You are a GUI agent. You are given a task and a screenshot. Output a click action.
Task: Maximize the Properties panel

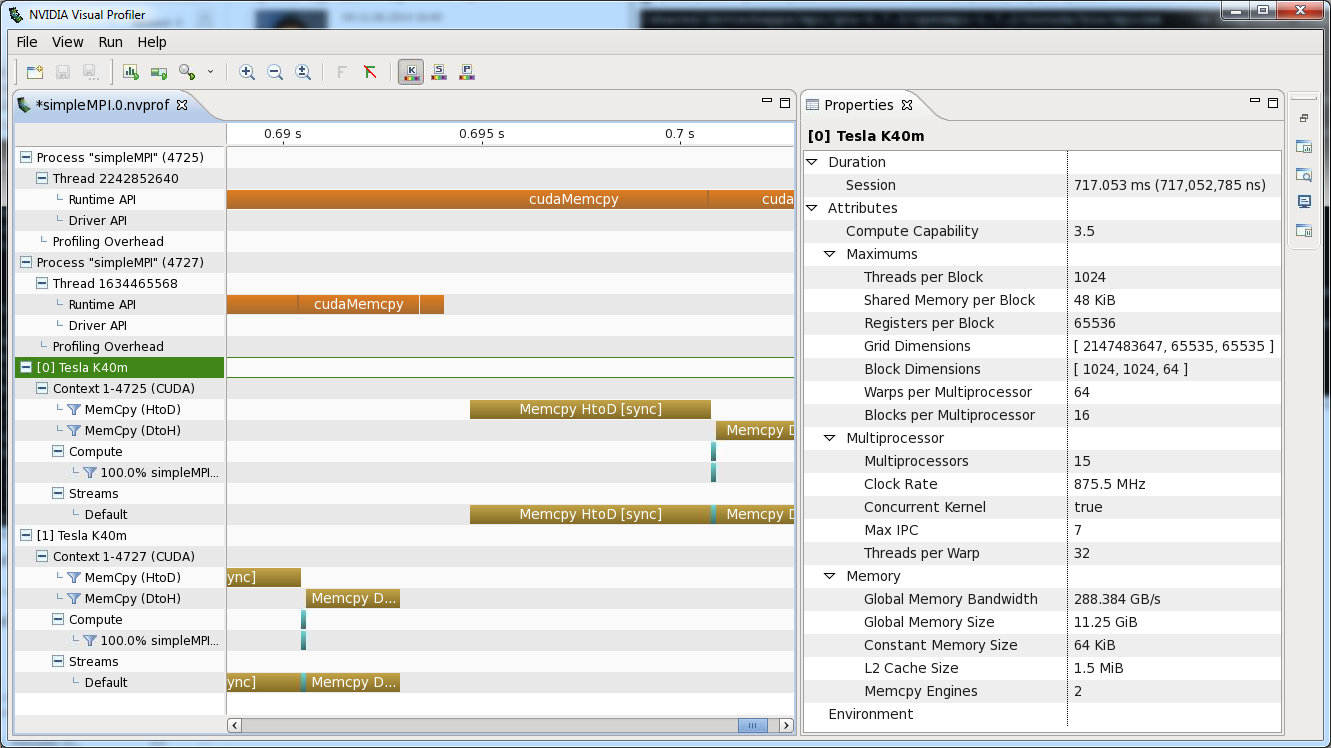tap(1273, 102)
